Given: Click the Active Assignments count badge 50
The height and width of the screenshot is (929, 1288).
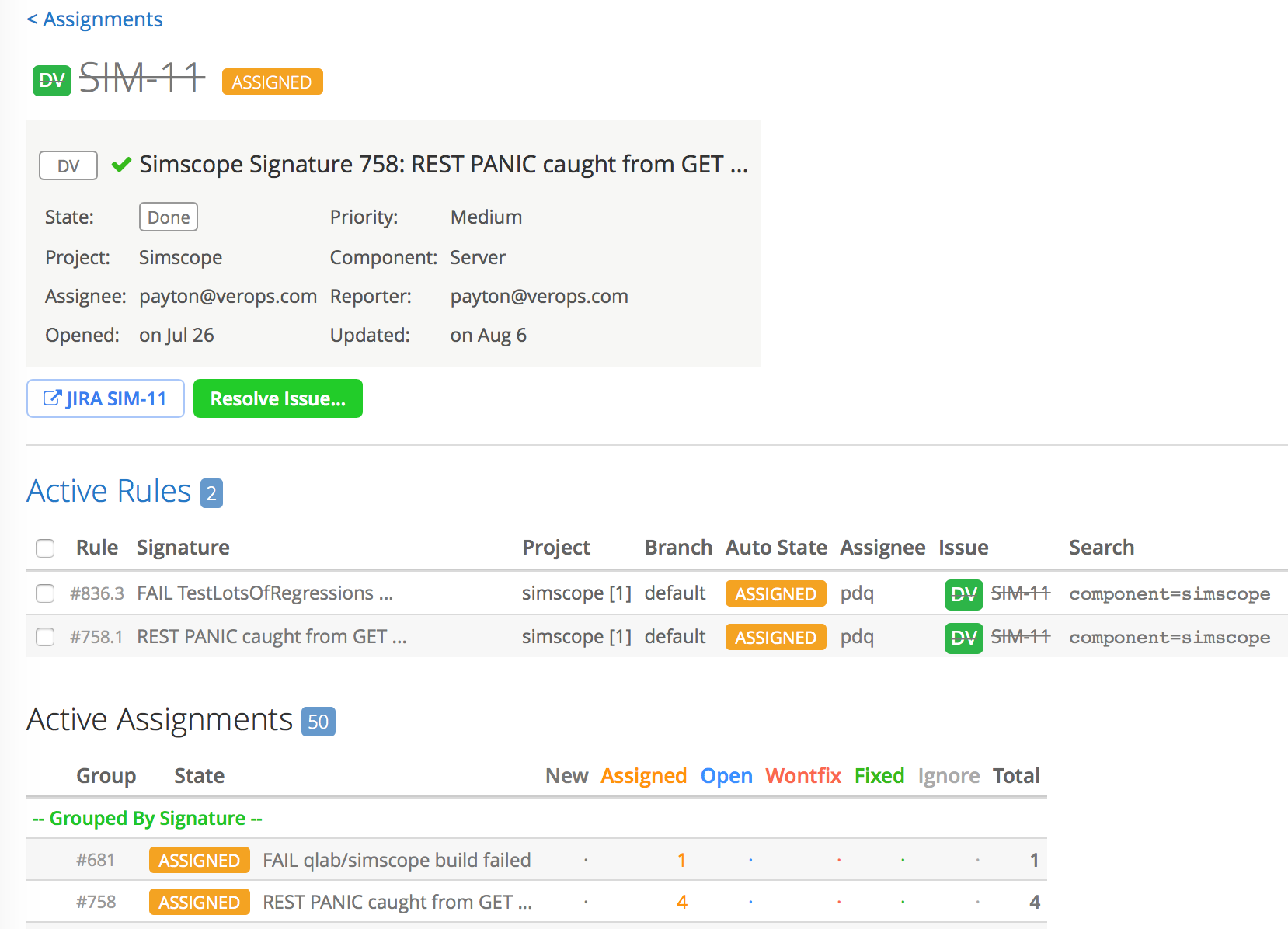Looking at the screenshot, I should coord(318,722).
